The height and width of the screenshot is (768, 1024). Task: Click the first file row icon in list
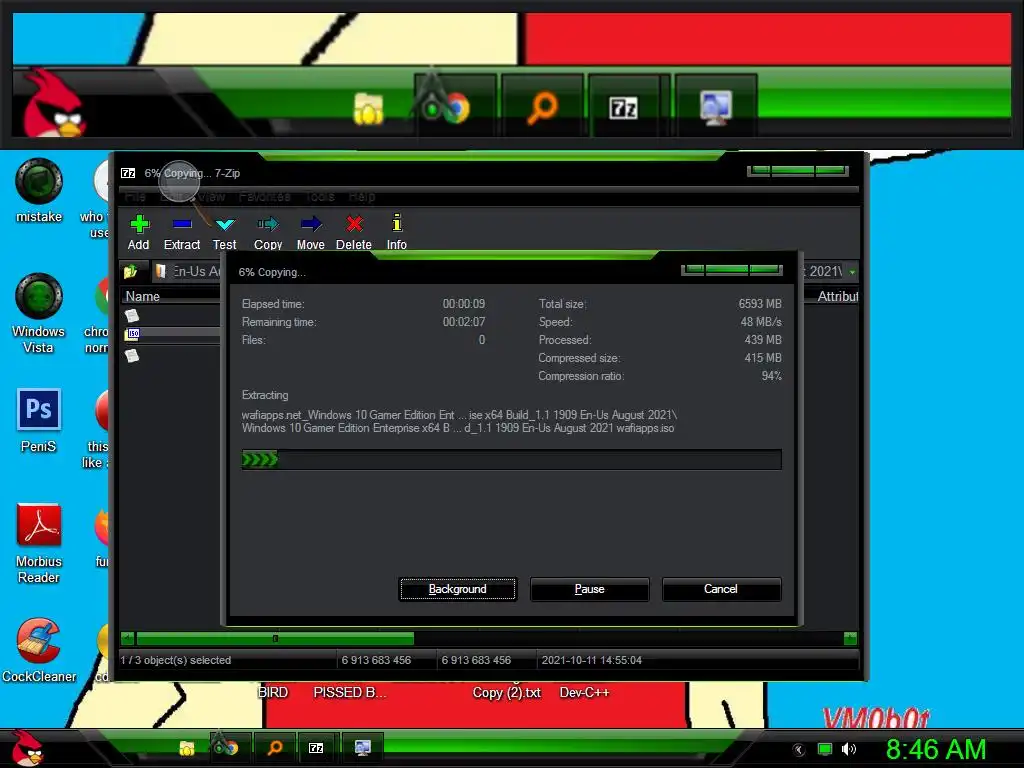(133, 315)
